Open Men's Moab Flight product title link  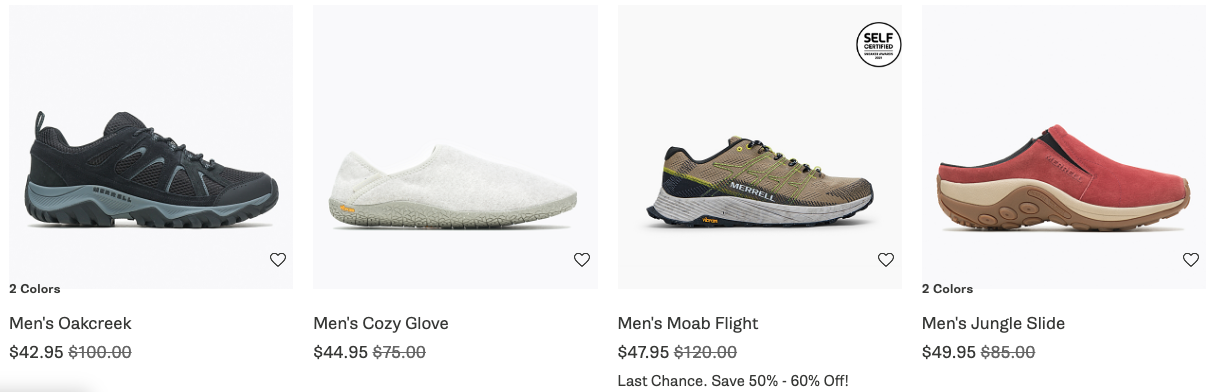point(688,323)
